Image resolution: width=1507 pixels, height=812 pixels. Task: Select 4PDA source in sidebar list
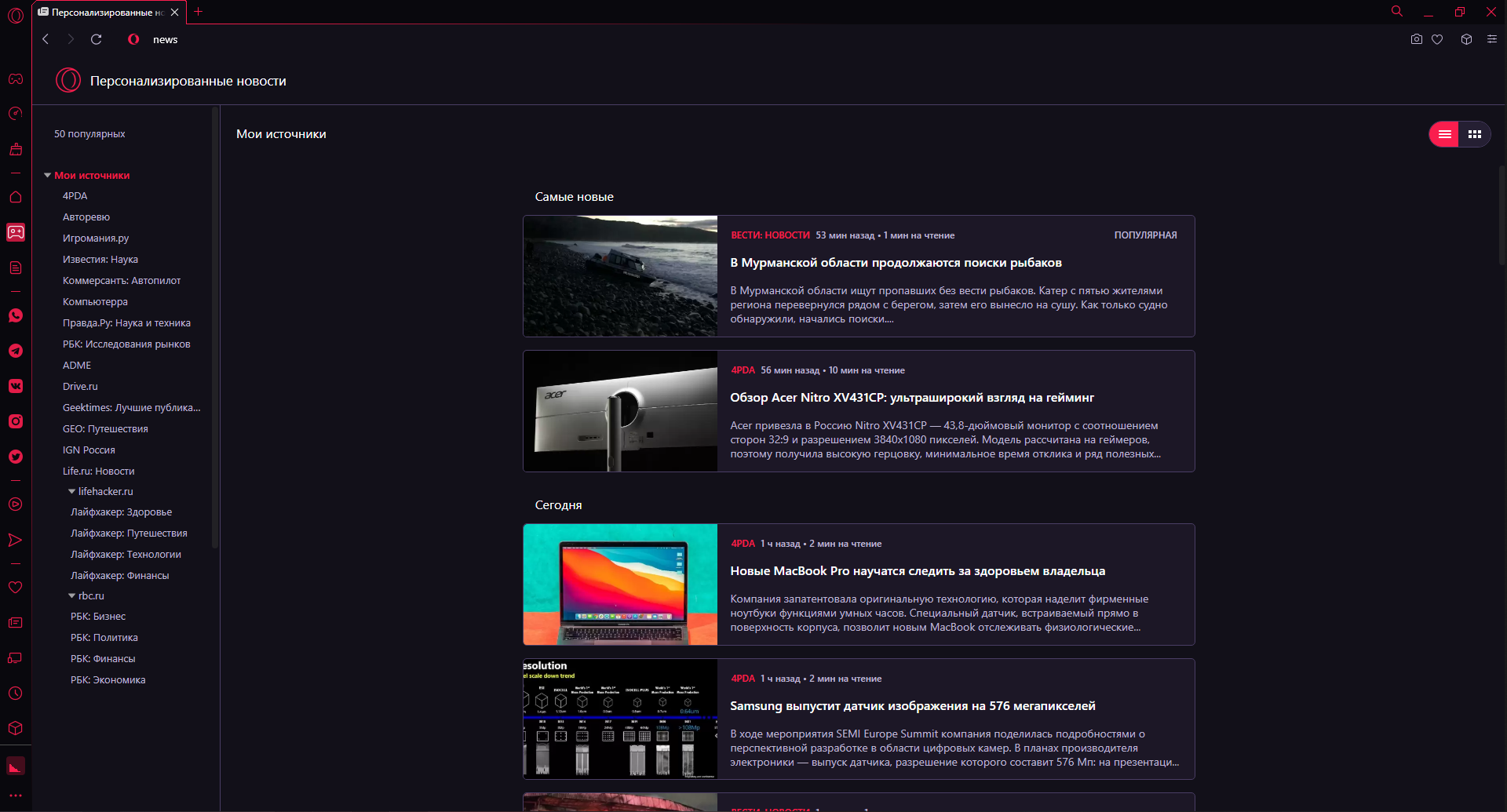coord(75,196)
